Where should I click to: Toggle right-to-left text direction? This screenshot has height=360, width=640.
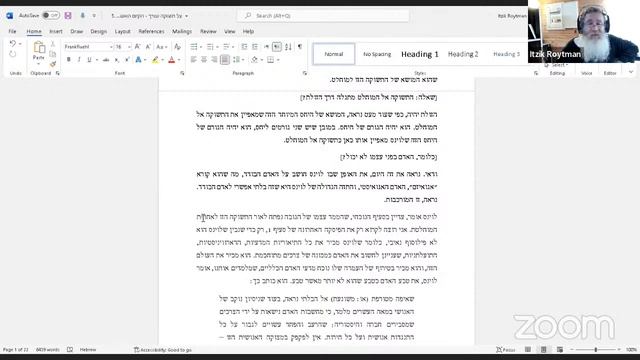pyautogui.click(x=277, y=47)
